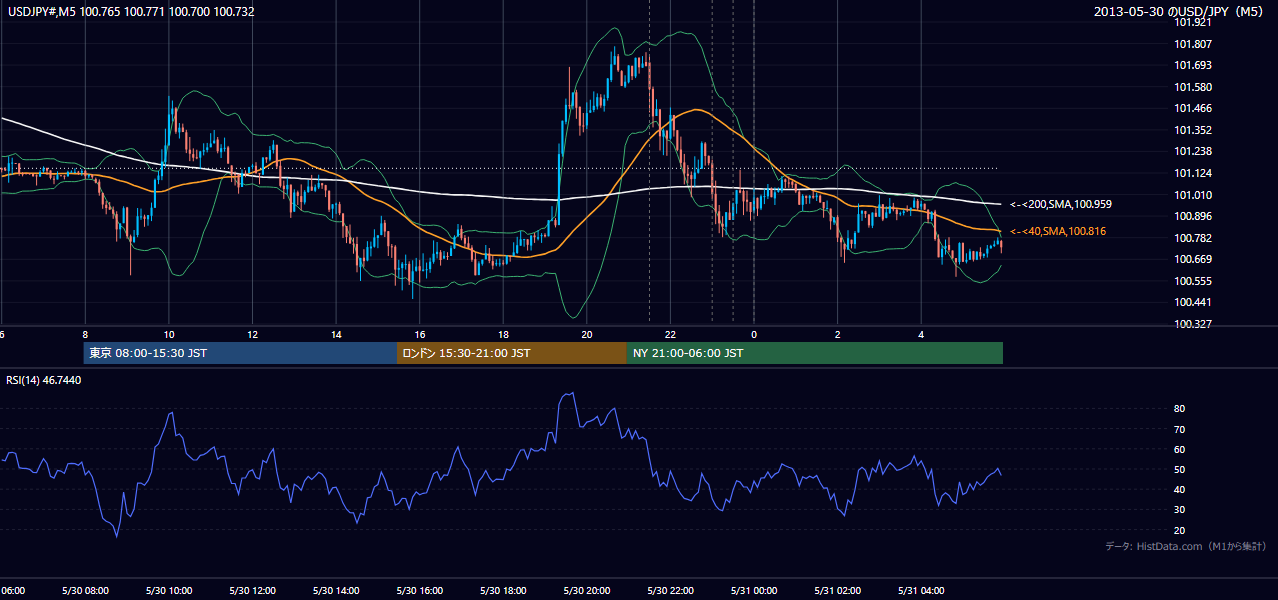
Task: Click hour label 4 under the price chart
Action: [921, 334]
